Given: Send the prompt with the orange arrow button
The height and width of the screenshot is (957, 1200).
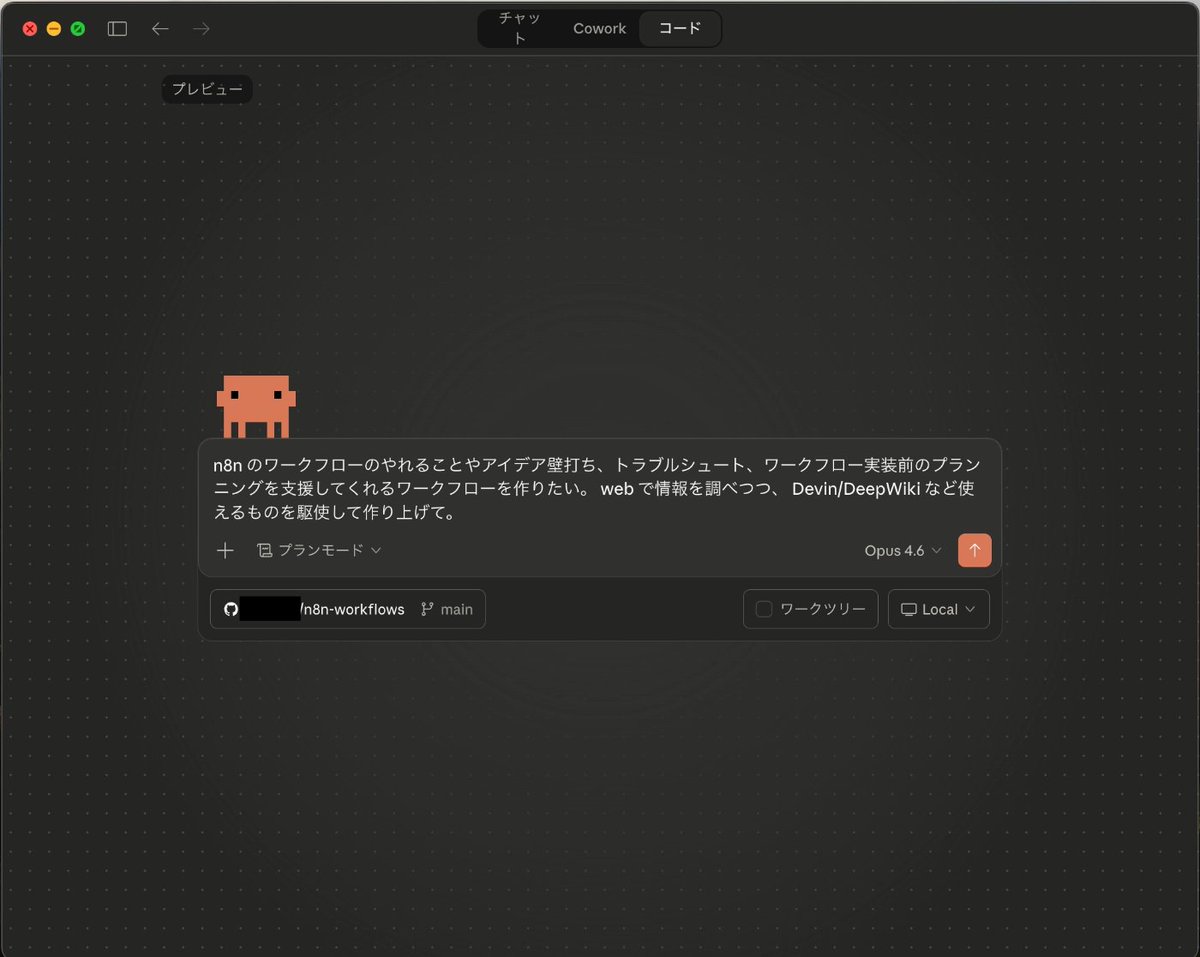Looking at the screenshot, I should tap(974, 550).
